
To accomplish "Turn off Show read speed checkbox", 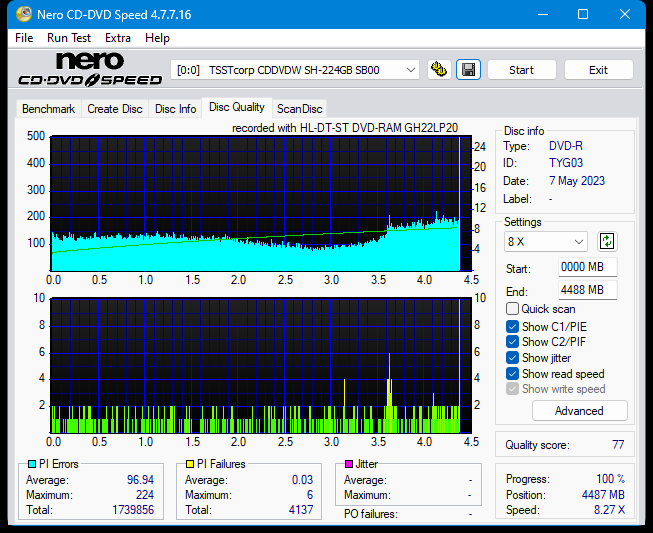I will pos(513,374).
